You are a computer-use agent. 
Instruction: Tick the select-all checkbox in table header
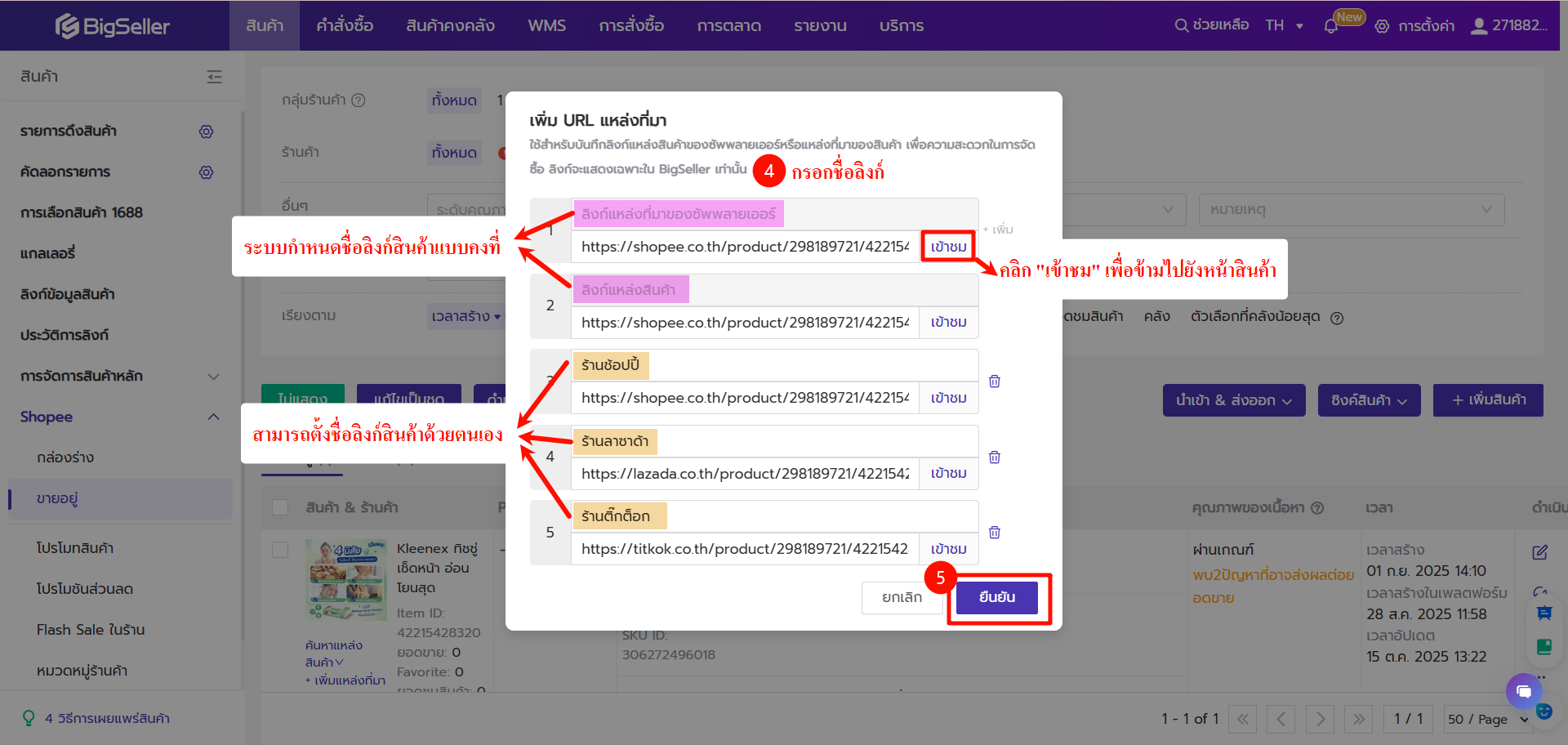point(280,507)
